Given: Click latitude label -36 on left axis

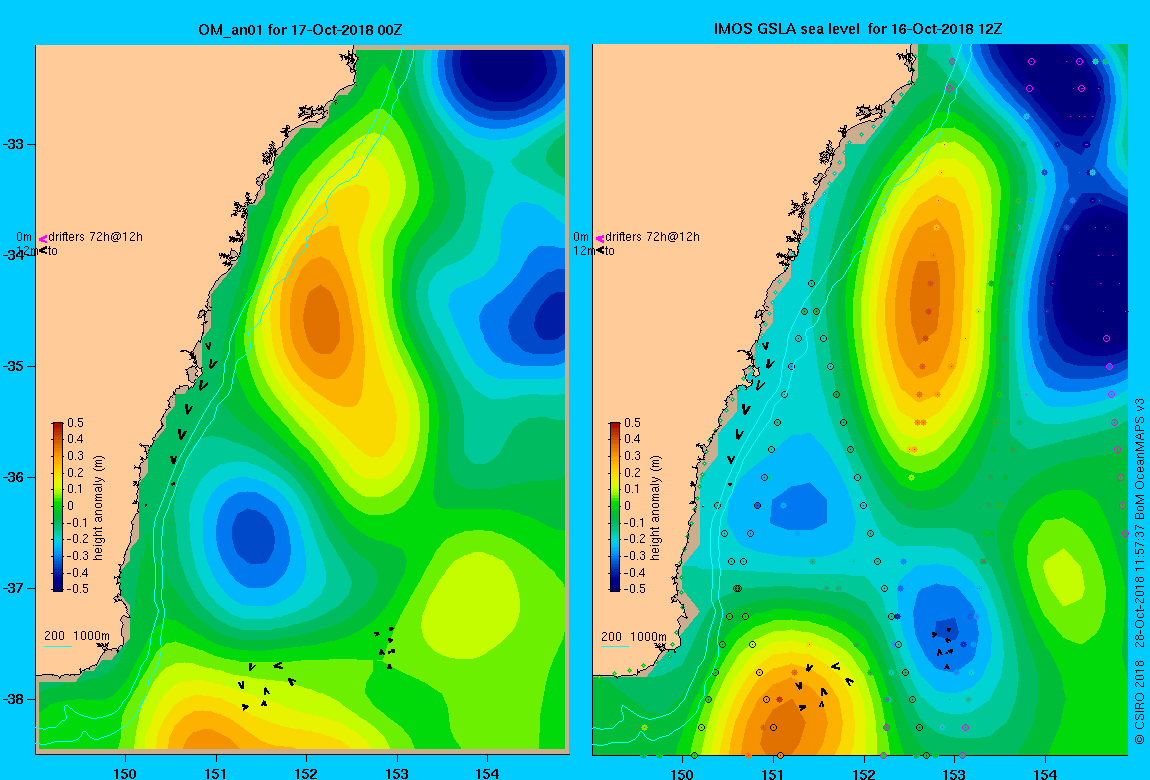Looking at the screenshot, I should pos(14,477).
